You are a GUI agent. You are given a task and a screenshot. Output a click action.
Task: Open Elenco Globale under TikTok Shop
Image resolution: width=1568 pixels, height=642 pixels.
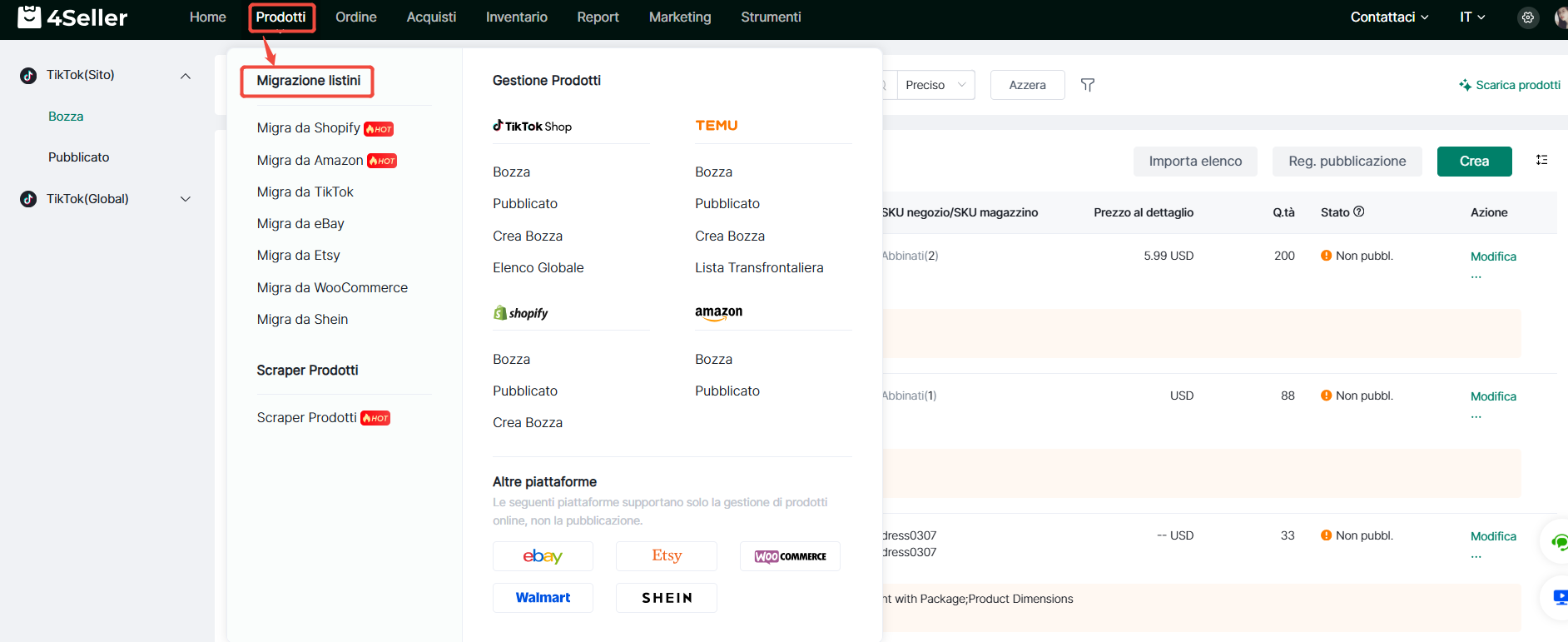tap(538, 268)
